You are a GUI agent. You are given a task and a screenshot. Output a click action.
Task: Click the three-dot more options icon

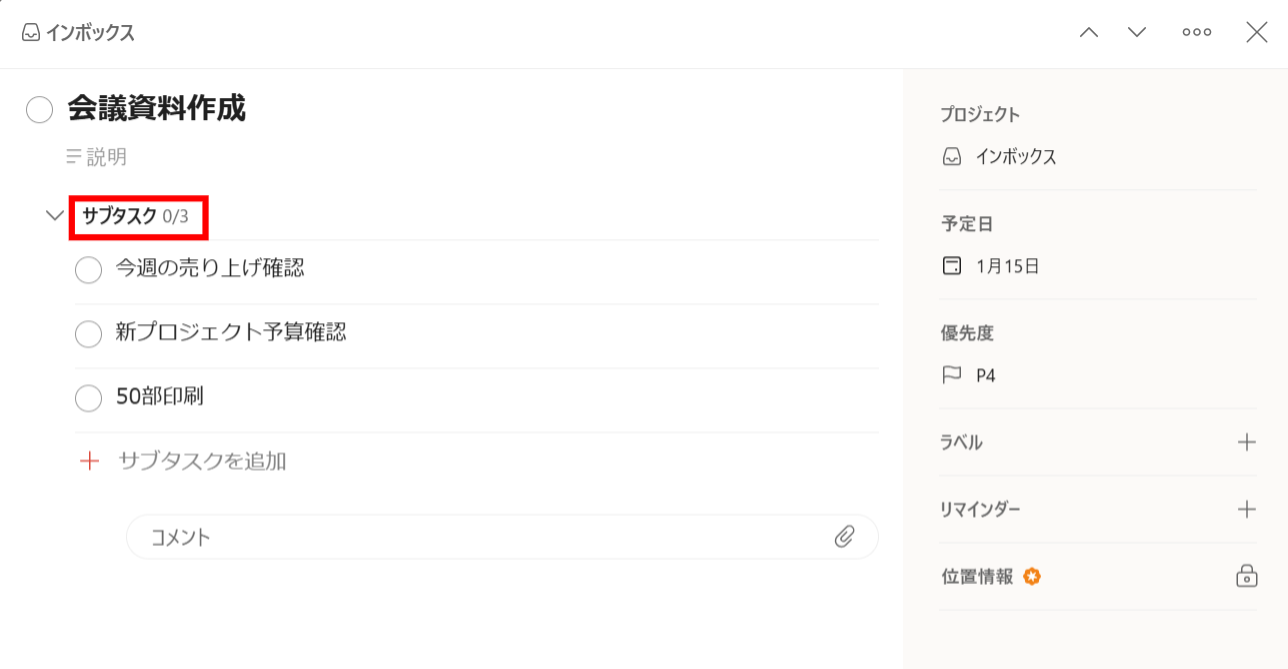[1196, 32]
